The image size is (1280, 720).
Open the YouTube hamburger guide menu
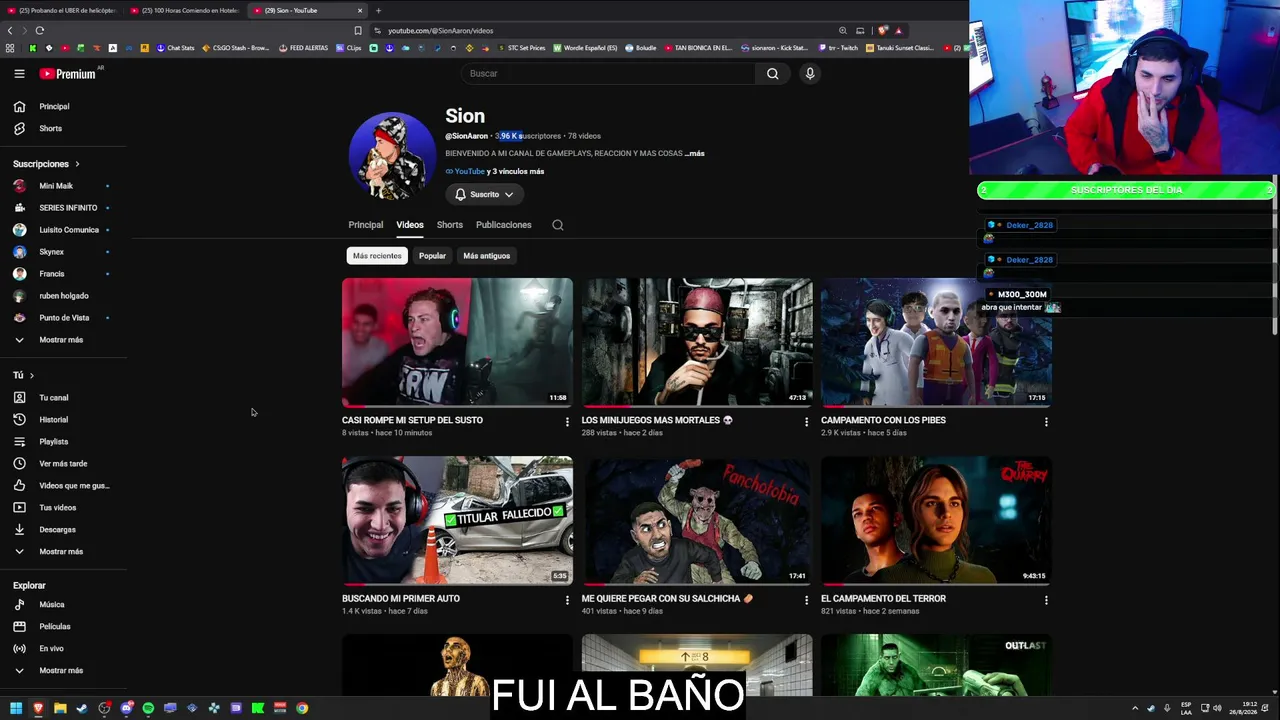point(19,73)
